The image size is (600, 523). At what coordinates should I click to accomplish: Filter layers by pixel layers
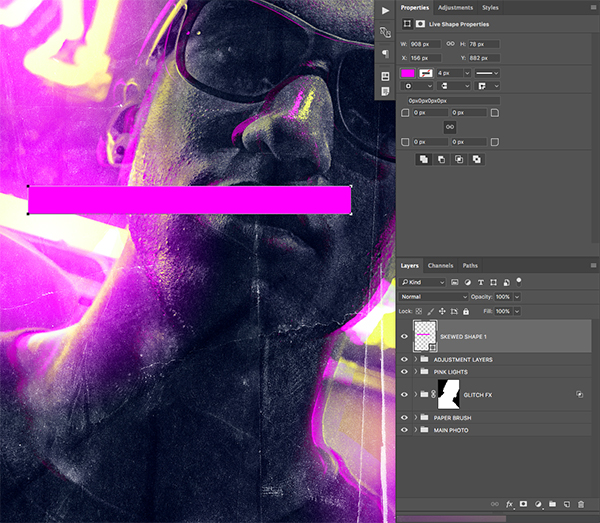pyautogui.click(x=455, y=282)
